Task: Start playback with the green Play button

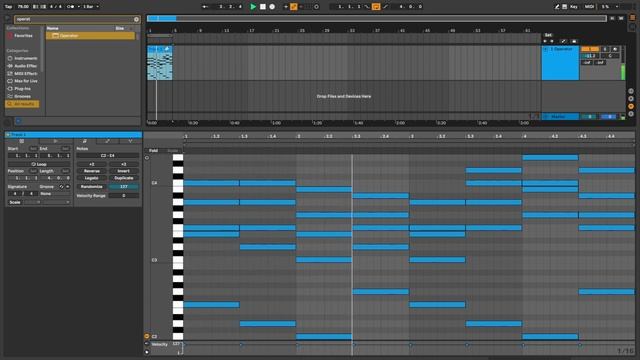Action: [253, 7]
